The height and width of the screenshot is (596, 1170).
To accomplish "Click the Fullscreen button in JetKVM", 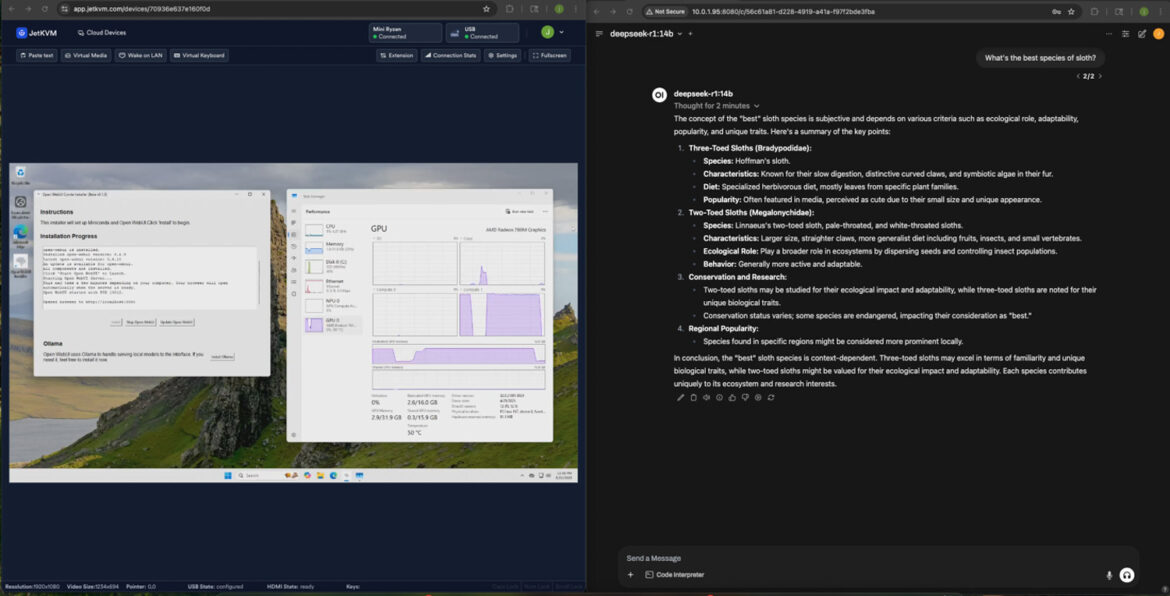I will 549,56.
